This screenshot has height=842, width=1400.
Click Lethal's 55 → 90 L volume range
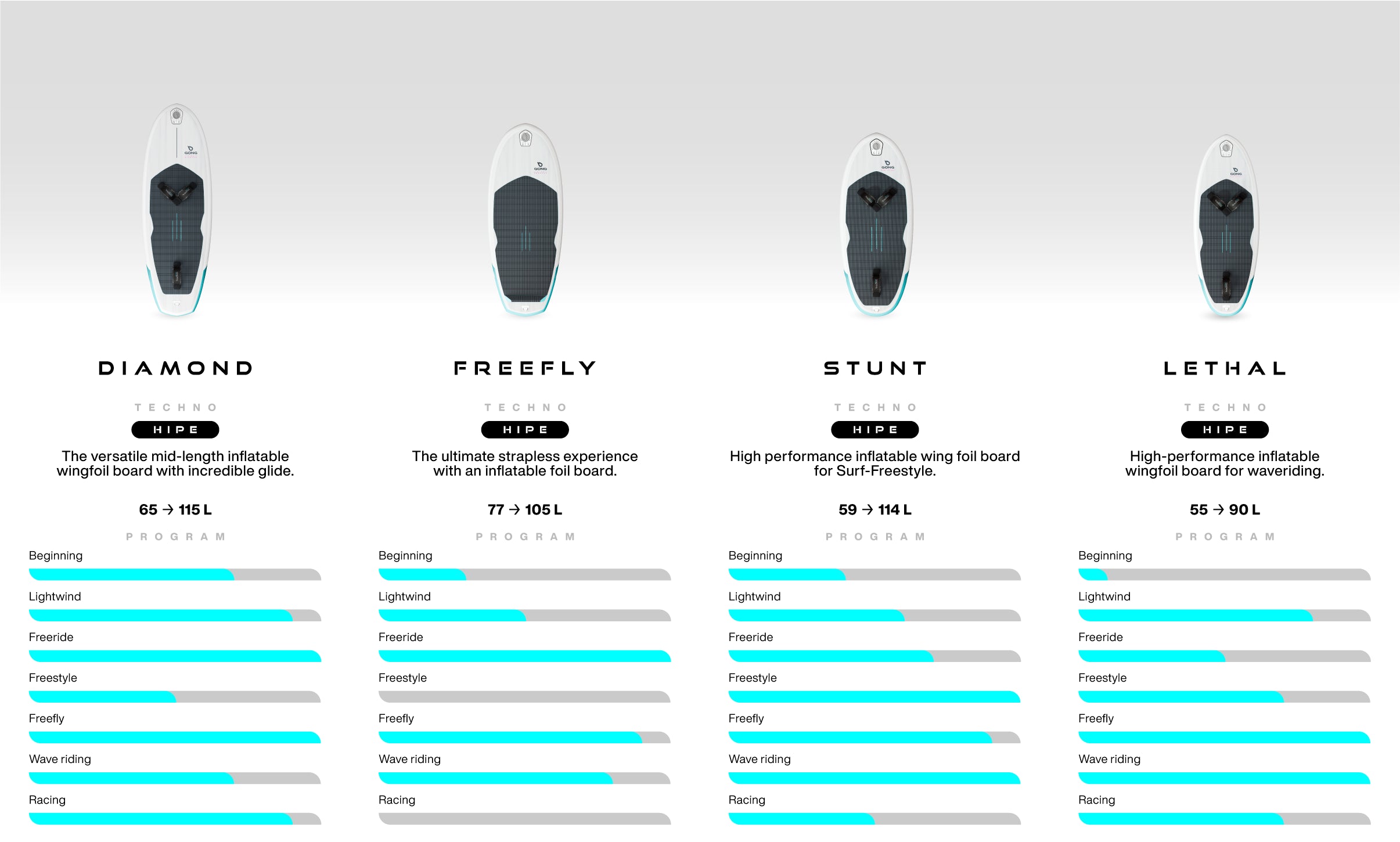(1225, 510)
